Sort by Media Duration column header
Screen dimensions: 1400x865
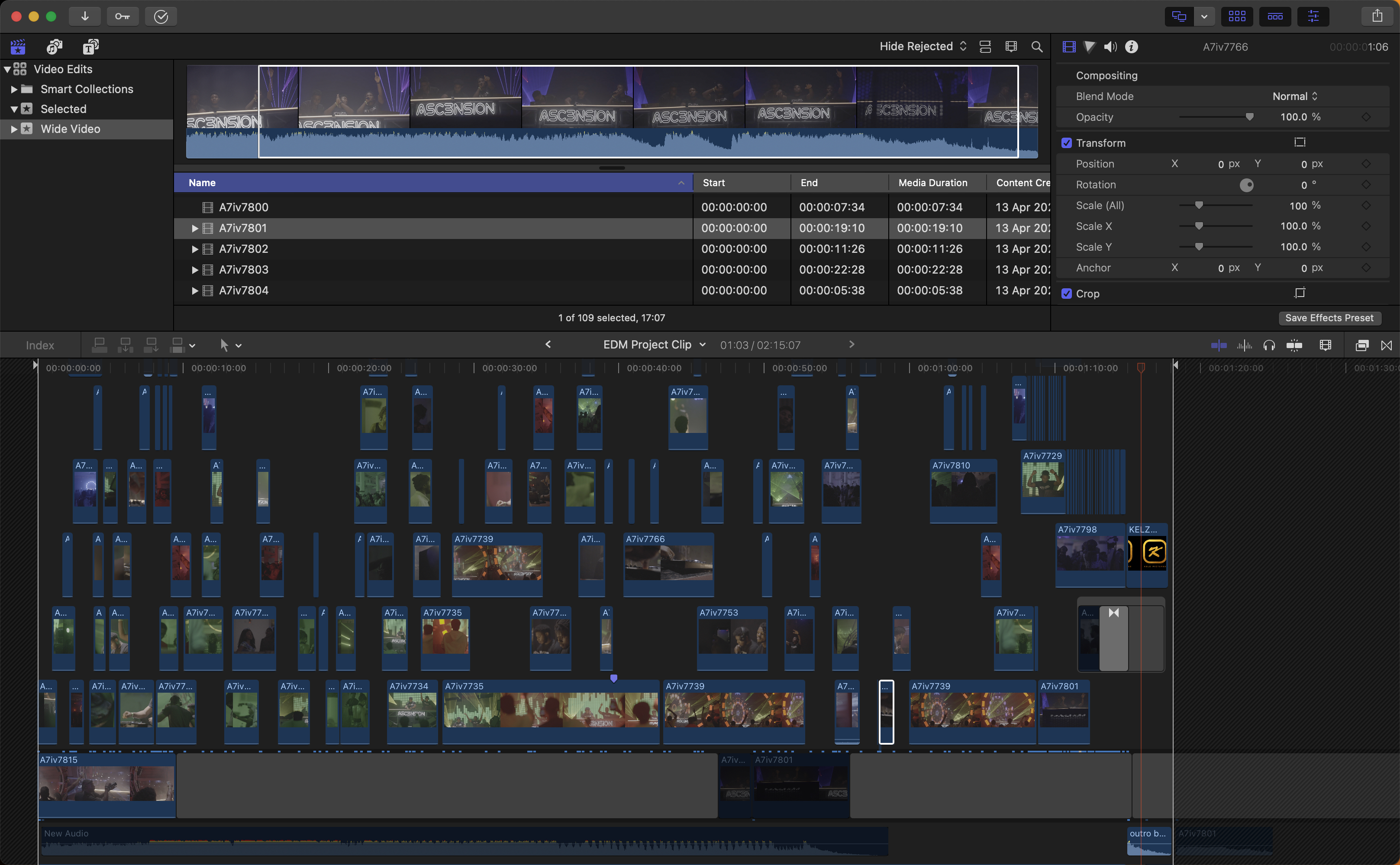click(x=937, y=183)
